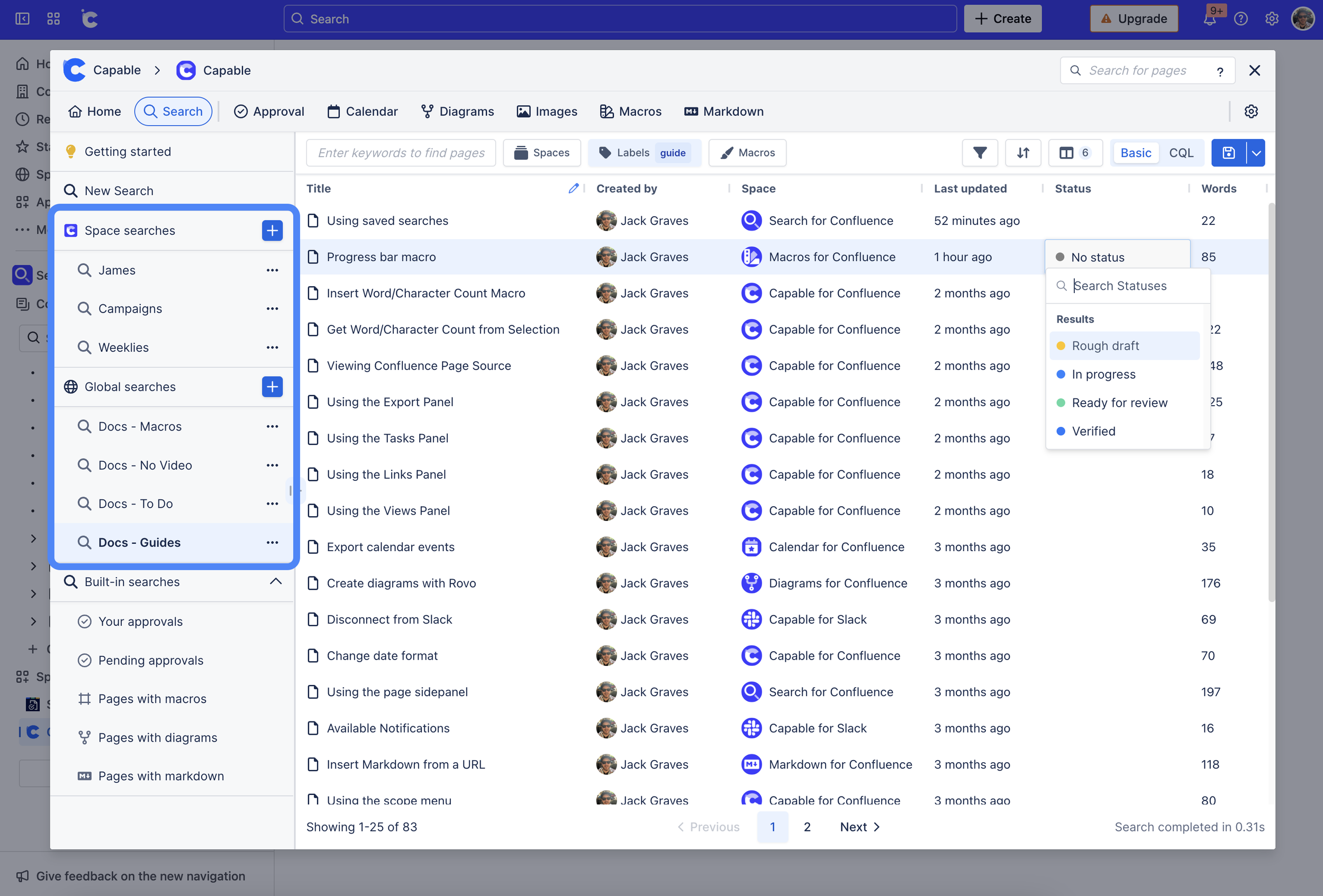1323x896 pixels.
Task: Open the Images tab
Action: click(x=547, y=112)
